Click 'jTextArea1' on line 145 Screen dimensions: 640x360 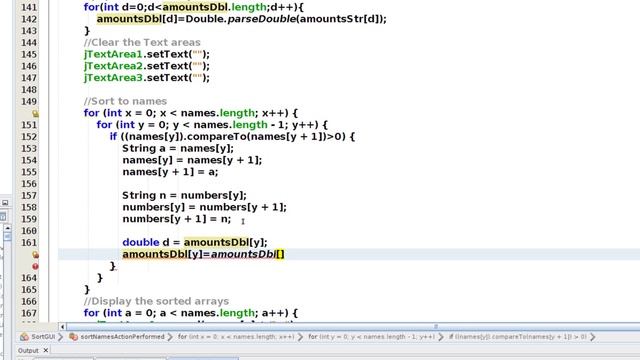(113, 54)
